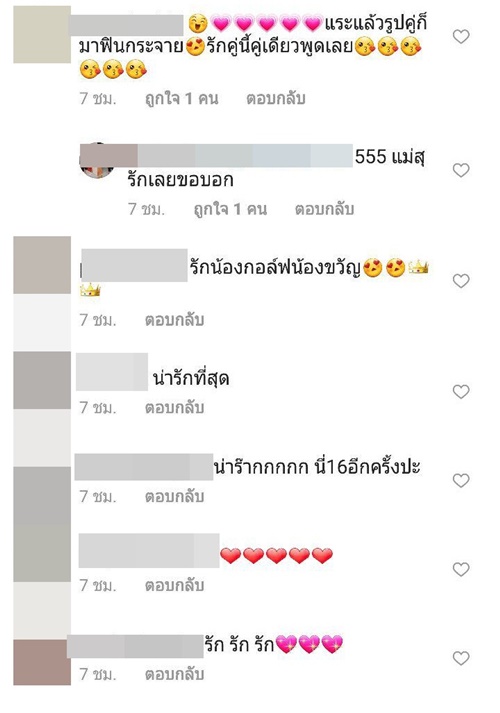Tap heart on 'รักน้องกอล์ฟน้องขวัญ' comment
500x713 pixels.
point(461,281)
